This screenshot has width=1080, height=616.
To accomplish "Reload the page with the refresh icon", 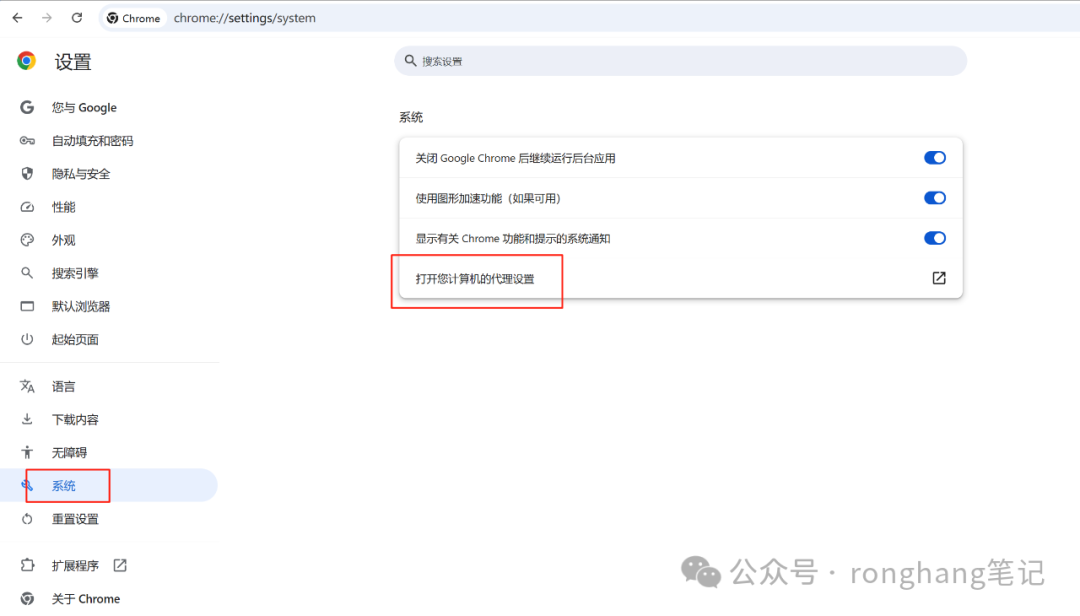I will (x=76, y=18).
